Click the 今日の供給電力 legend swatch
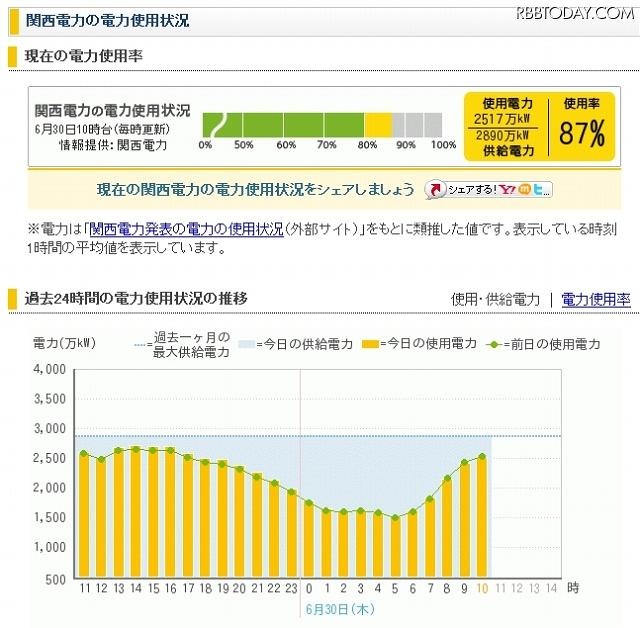640x628 pixels. pos(247,344)
